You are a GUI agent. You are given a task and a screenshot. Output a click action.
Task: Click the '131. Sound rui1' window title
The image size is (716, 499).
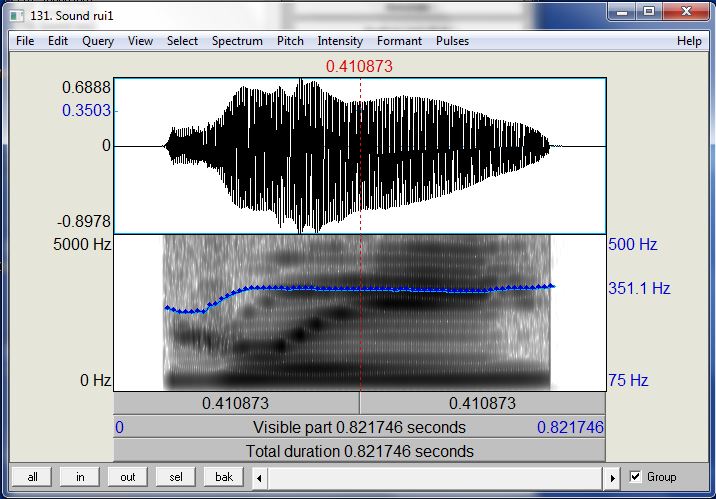(72, 16)
